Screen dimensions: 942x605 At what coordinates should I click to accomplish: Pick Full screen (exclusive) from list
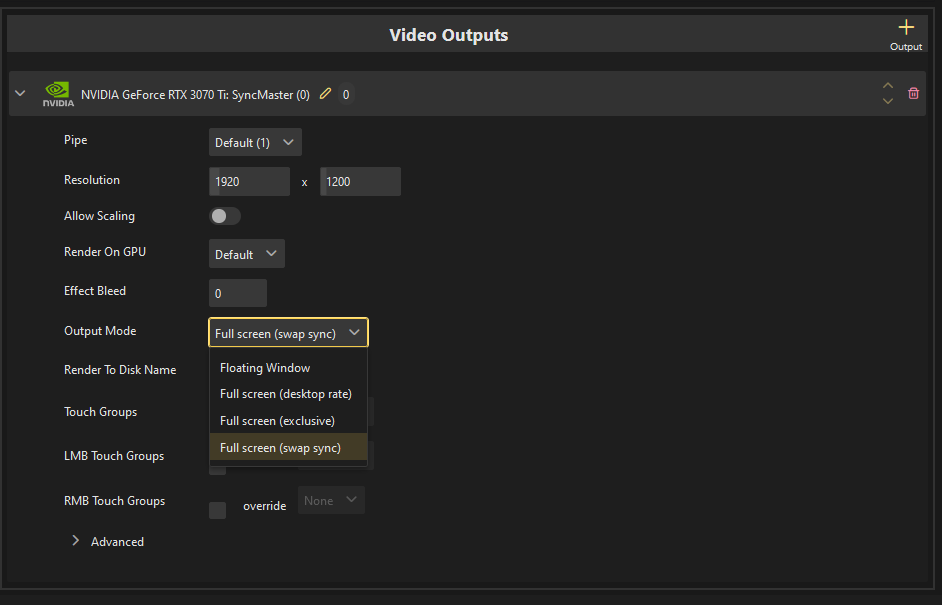click(x=277, y=421)
